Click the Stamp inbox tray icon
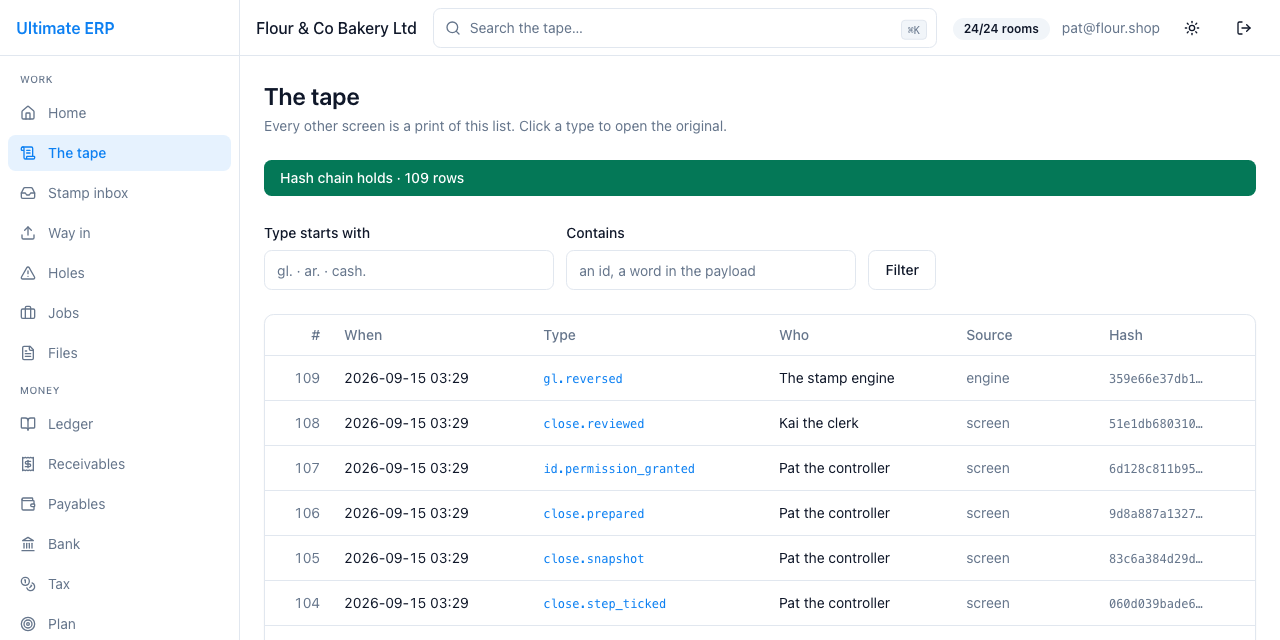The height and width of the screenshot is (640, 1280). [28, 193]
